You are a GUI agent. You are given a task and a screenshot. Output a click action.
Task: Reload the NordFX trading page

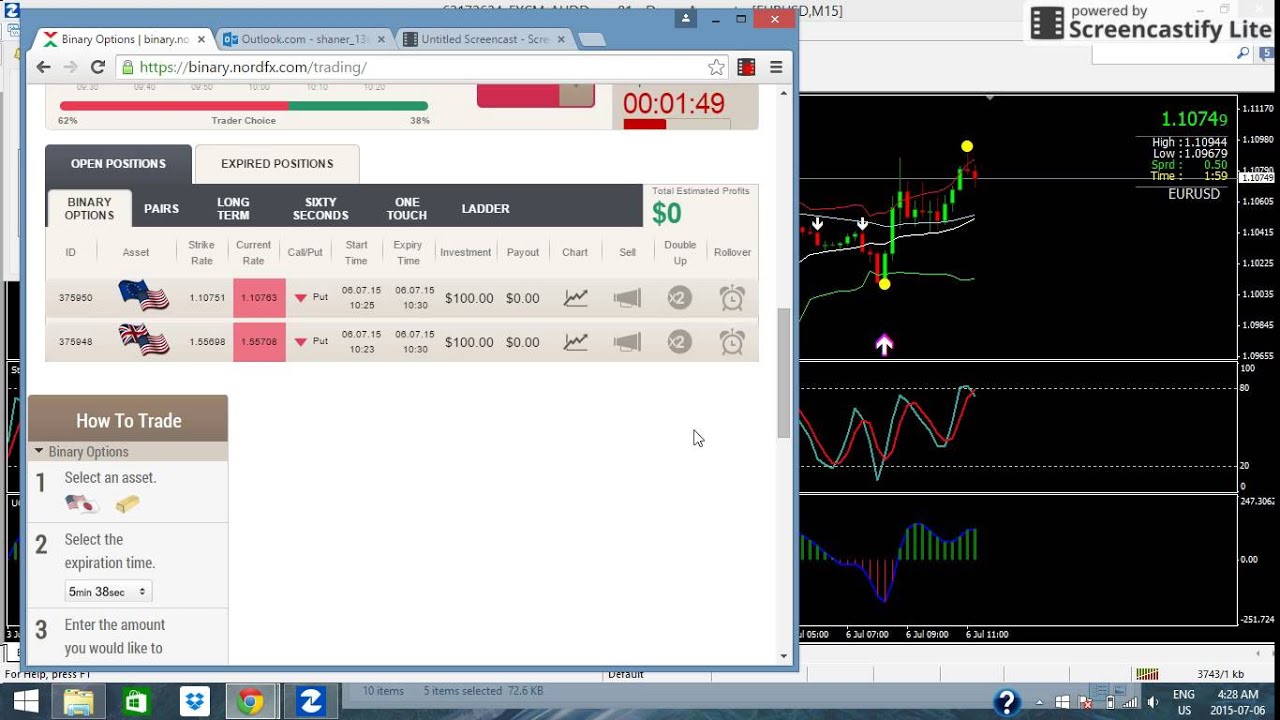pyautogui.click(x=97, y=67)
